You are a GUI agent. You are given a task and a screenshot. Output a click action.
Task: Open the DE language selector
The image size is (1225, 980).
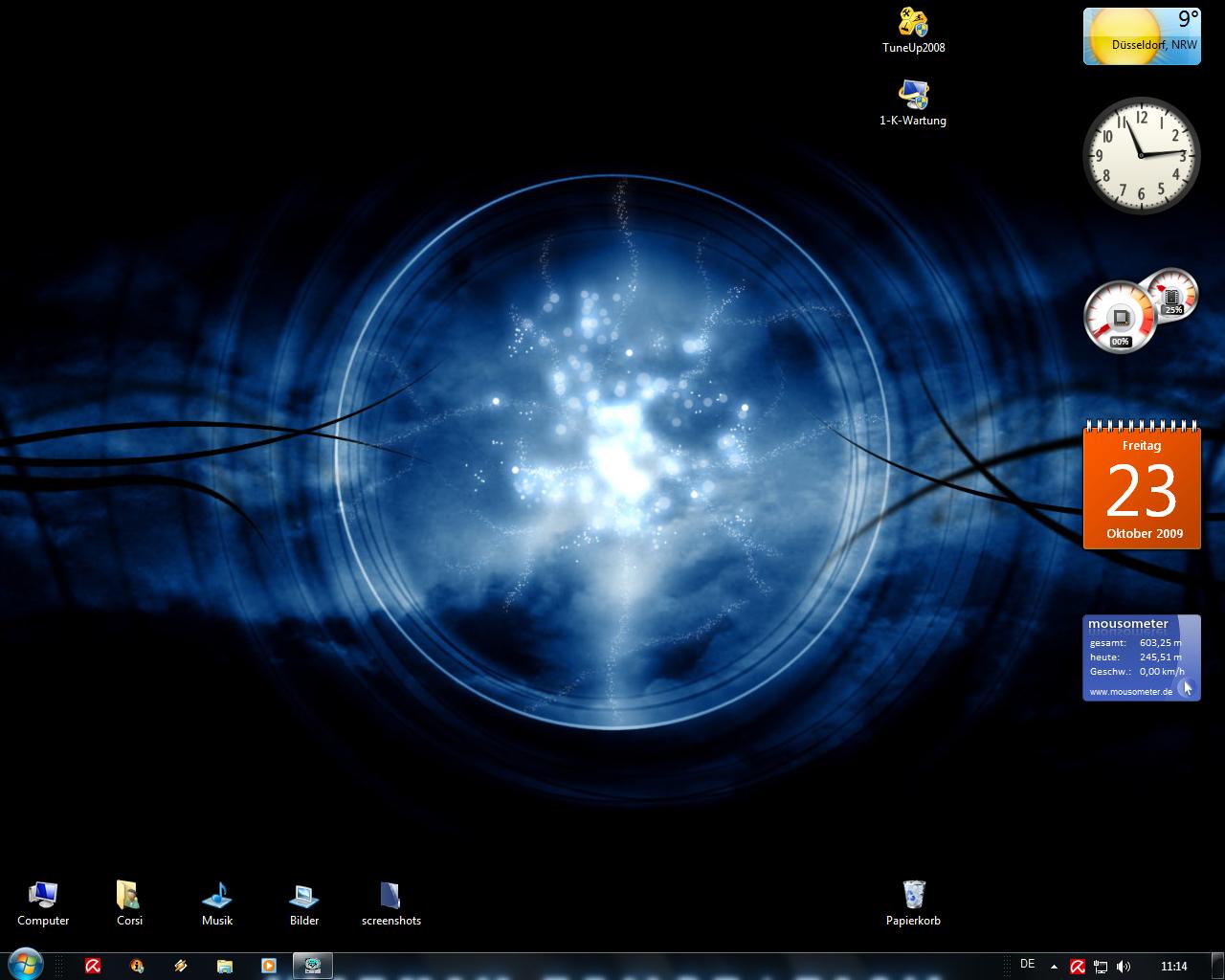[x=1027, y=965]
